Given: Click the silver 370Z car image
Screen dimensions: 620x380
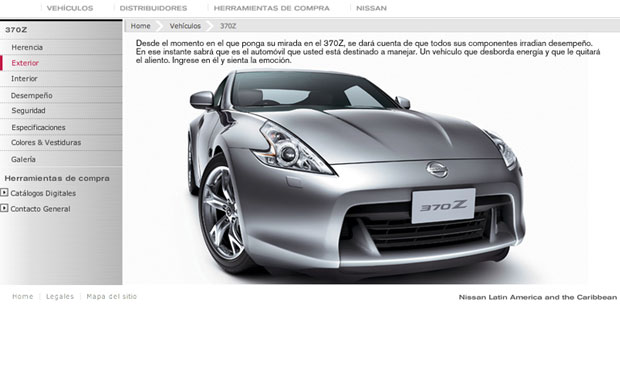Looking at the screenshot, I should coord(356,174).
